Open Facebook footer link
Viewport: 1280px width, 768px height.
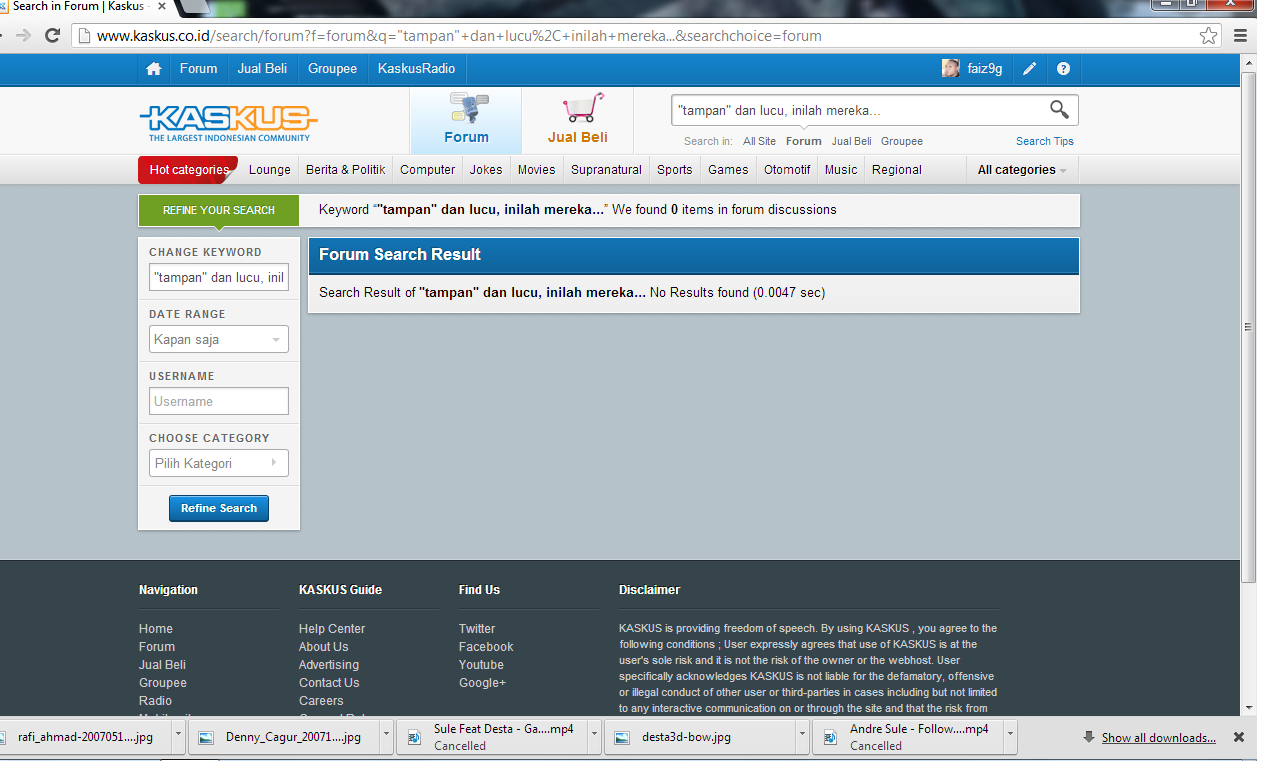click(486, 647)
